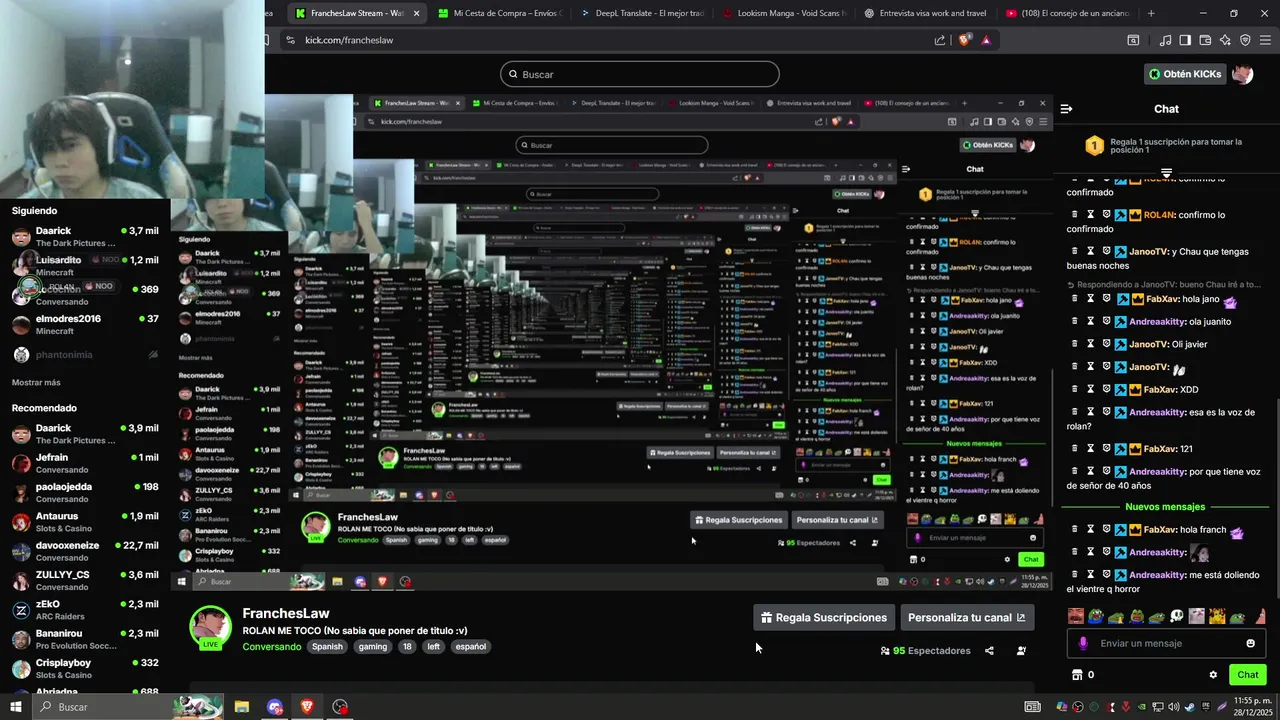
Task: Open the OBS Studio taskbar icon
Action: point(340,707)
